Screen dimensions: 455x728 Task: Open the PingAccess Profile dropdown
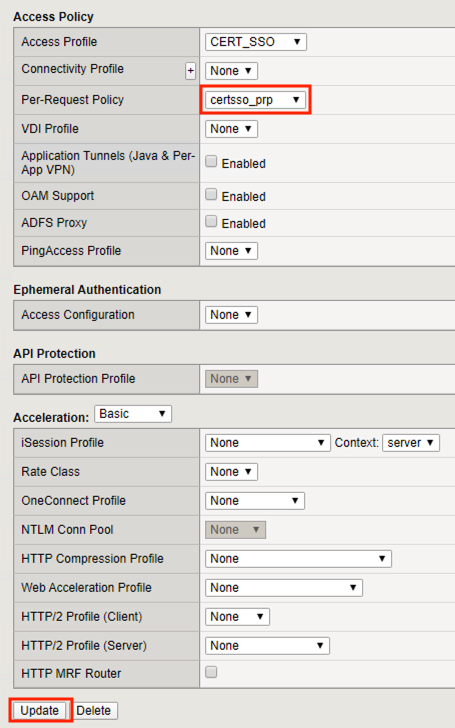click(231, 251)
